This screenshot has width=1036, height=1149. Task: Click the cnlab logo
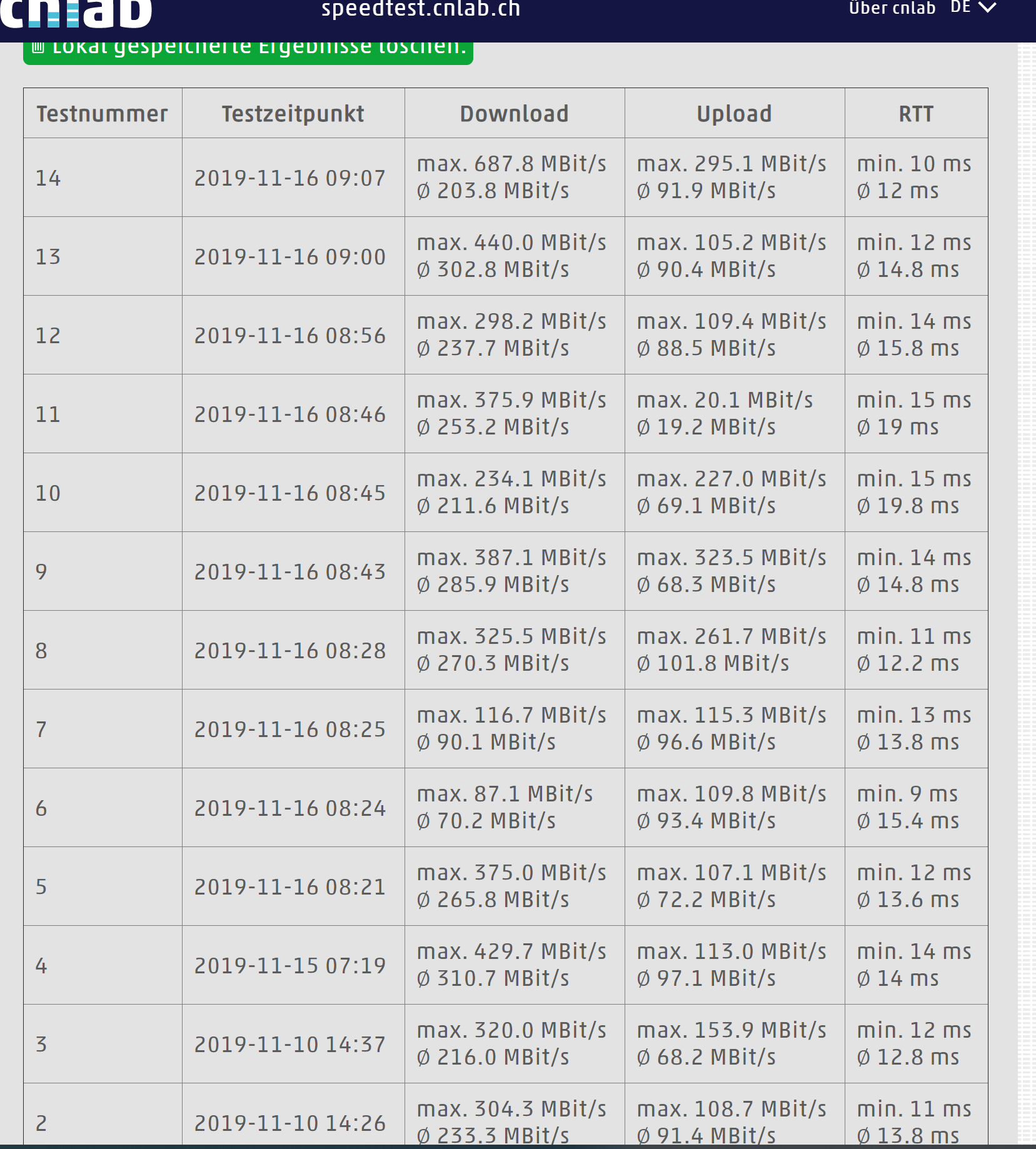pos(75,13)
